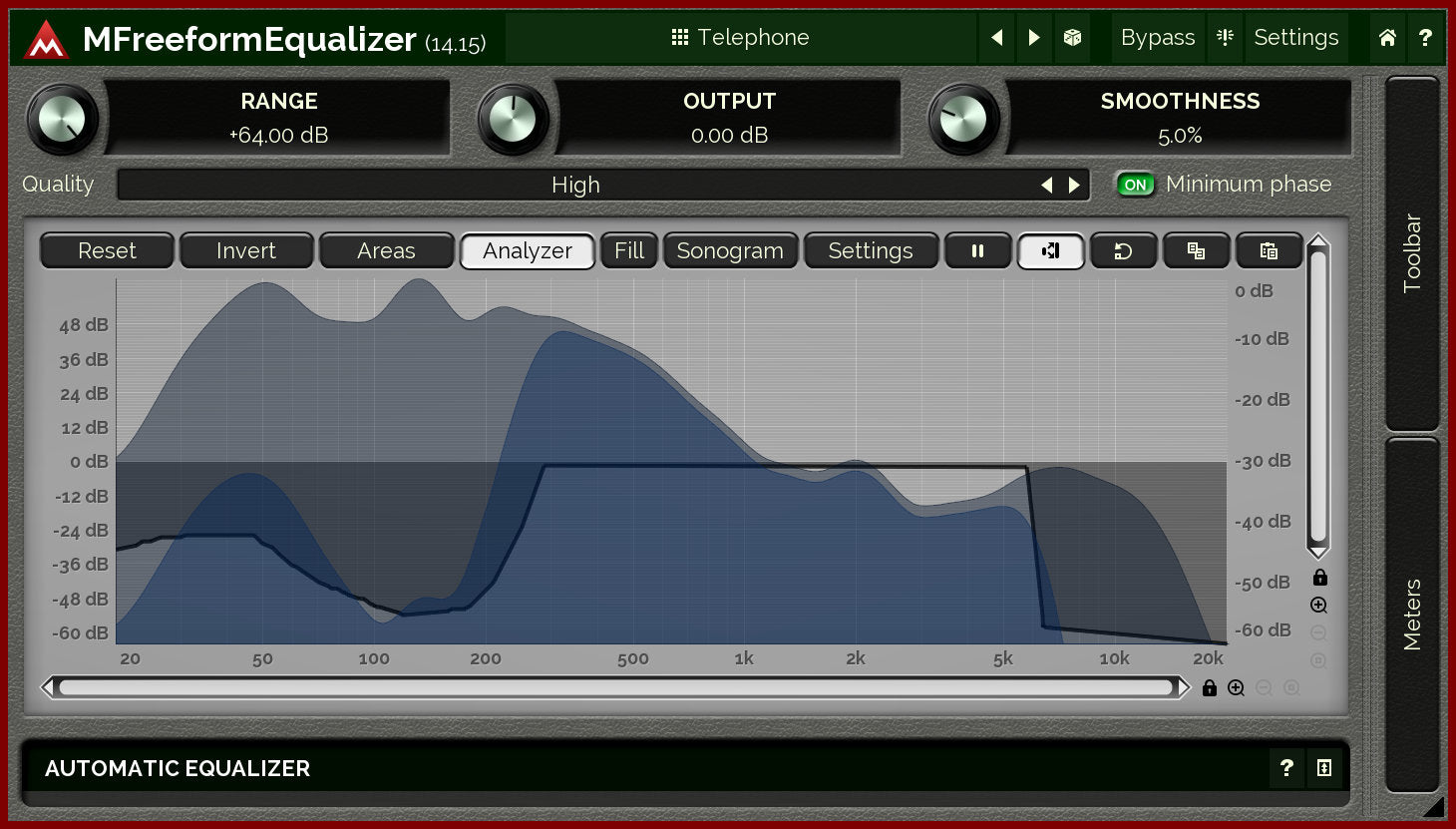The width and height of the screenshot is (1456, 829).
Task: Go to the home icon in header
Action: point(1387,38)
